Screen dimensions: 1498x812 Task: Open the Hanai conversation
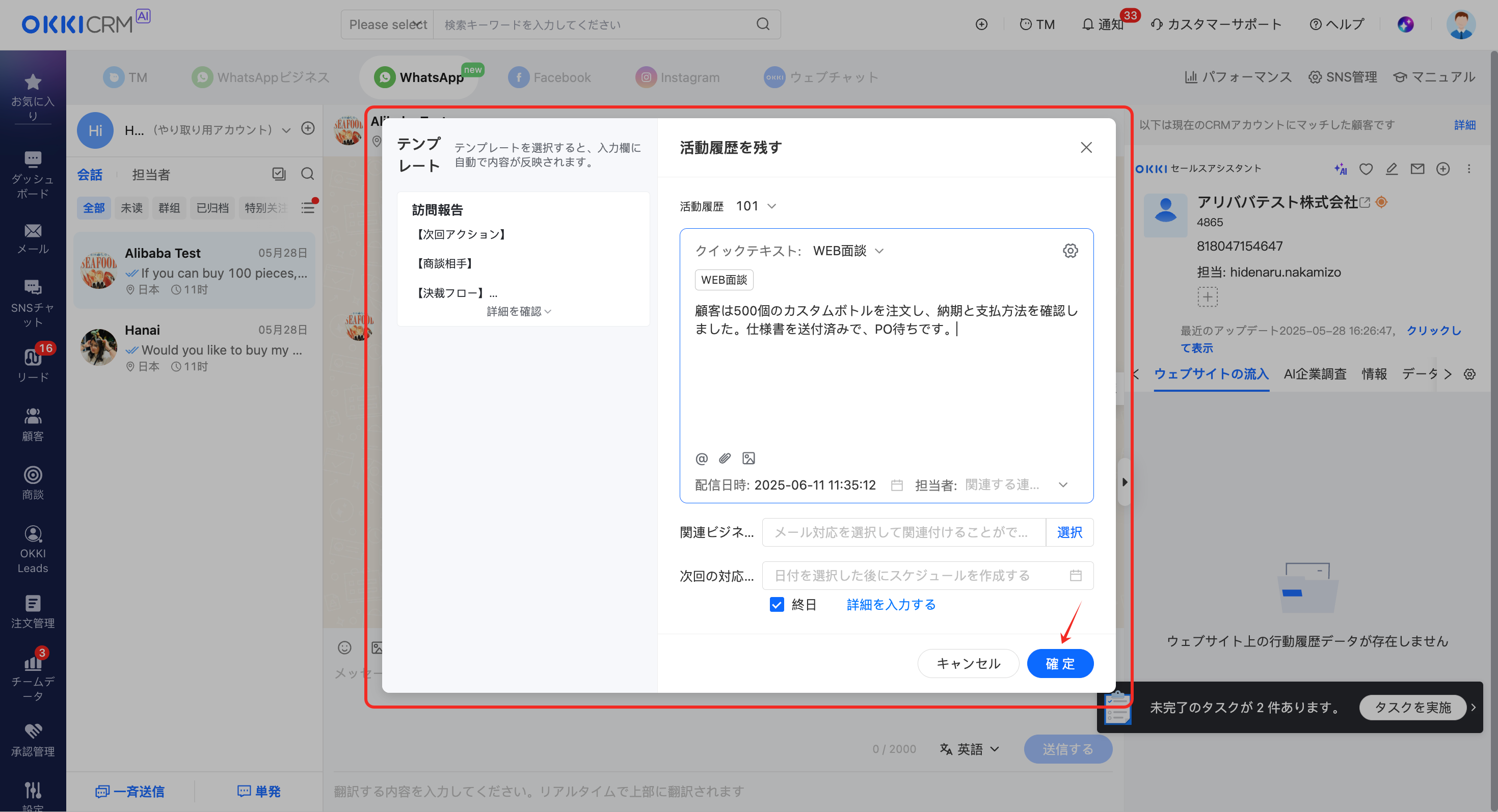click(194, 347)
